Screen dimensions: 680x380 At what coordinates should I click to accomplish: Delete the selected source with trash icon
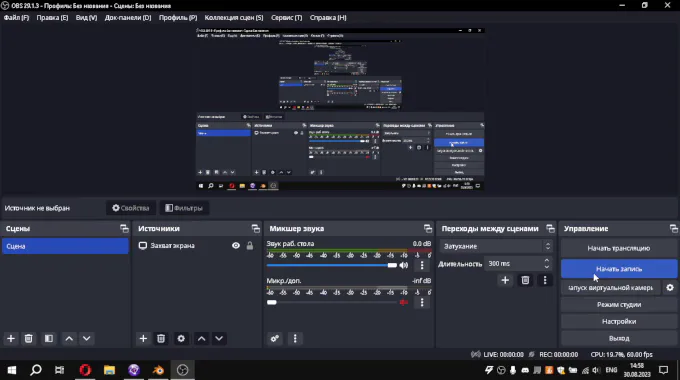(161, 339)
